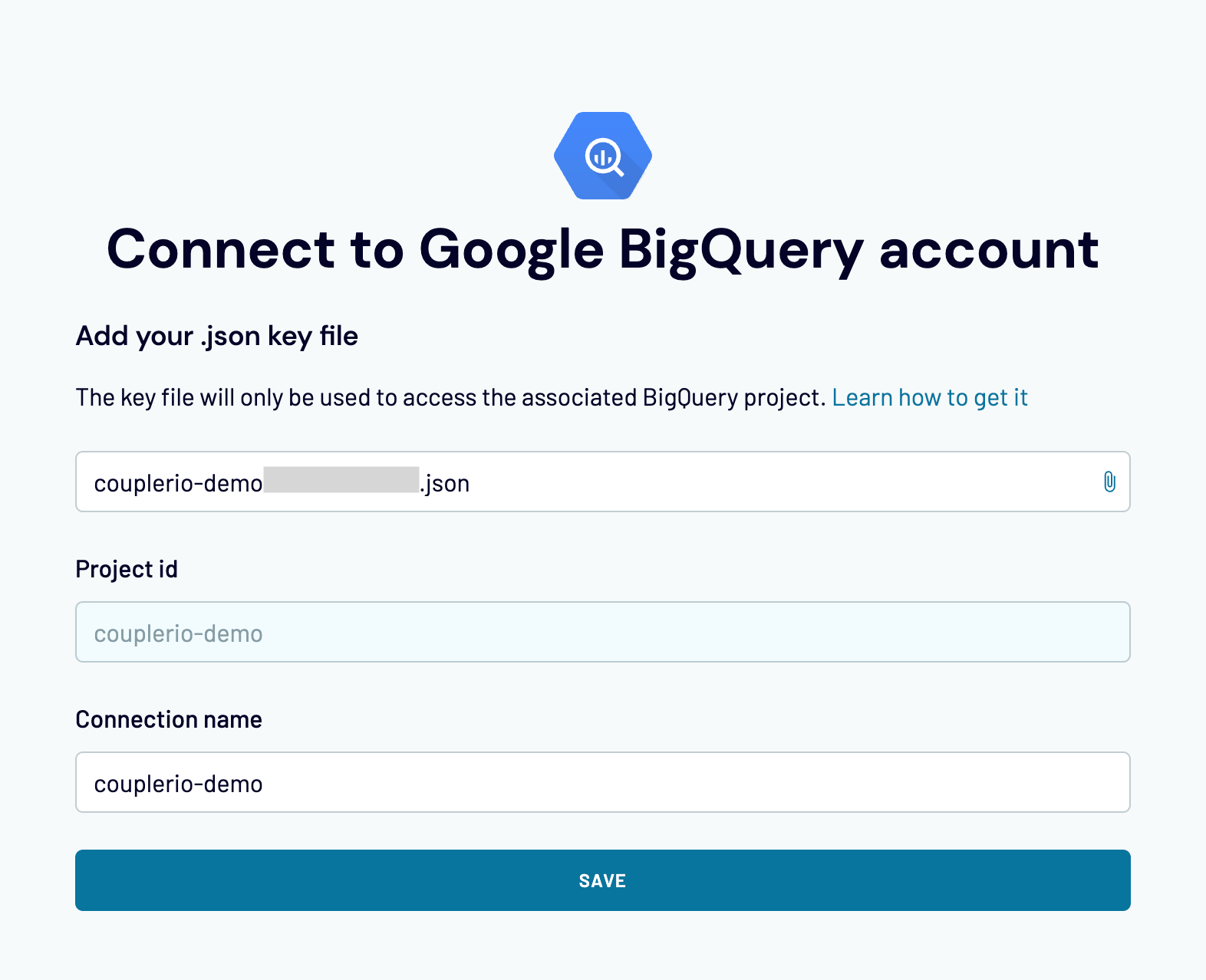This screenshot has width=1206, height=980.
Task: Click the attach icon in the key file field
Action: [1110, 482]
